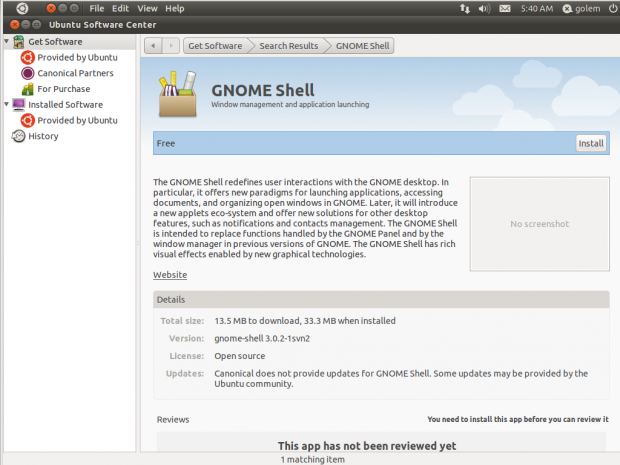Open the View menu

147,8
